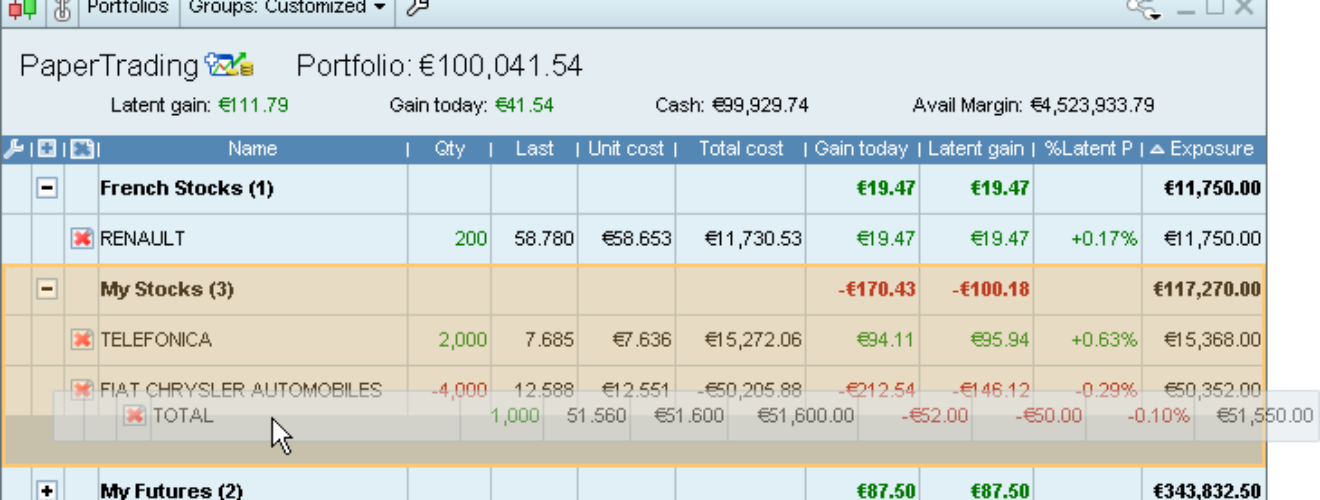Sort by the Latent gain column header
This screenshot has width=1320, height=500.
click(976, 149)
